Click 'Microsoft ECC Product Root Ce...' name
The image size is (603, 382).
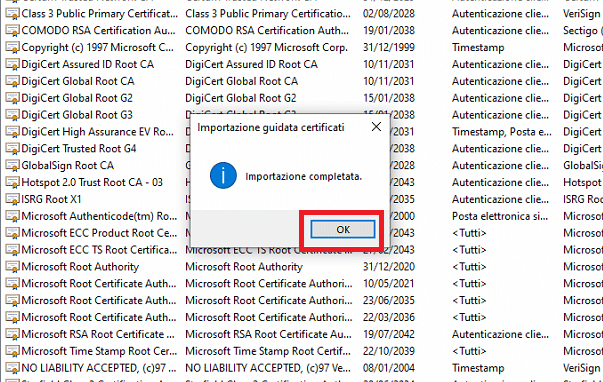coord(99,233)
